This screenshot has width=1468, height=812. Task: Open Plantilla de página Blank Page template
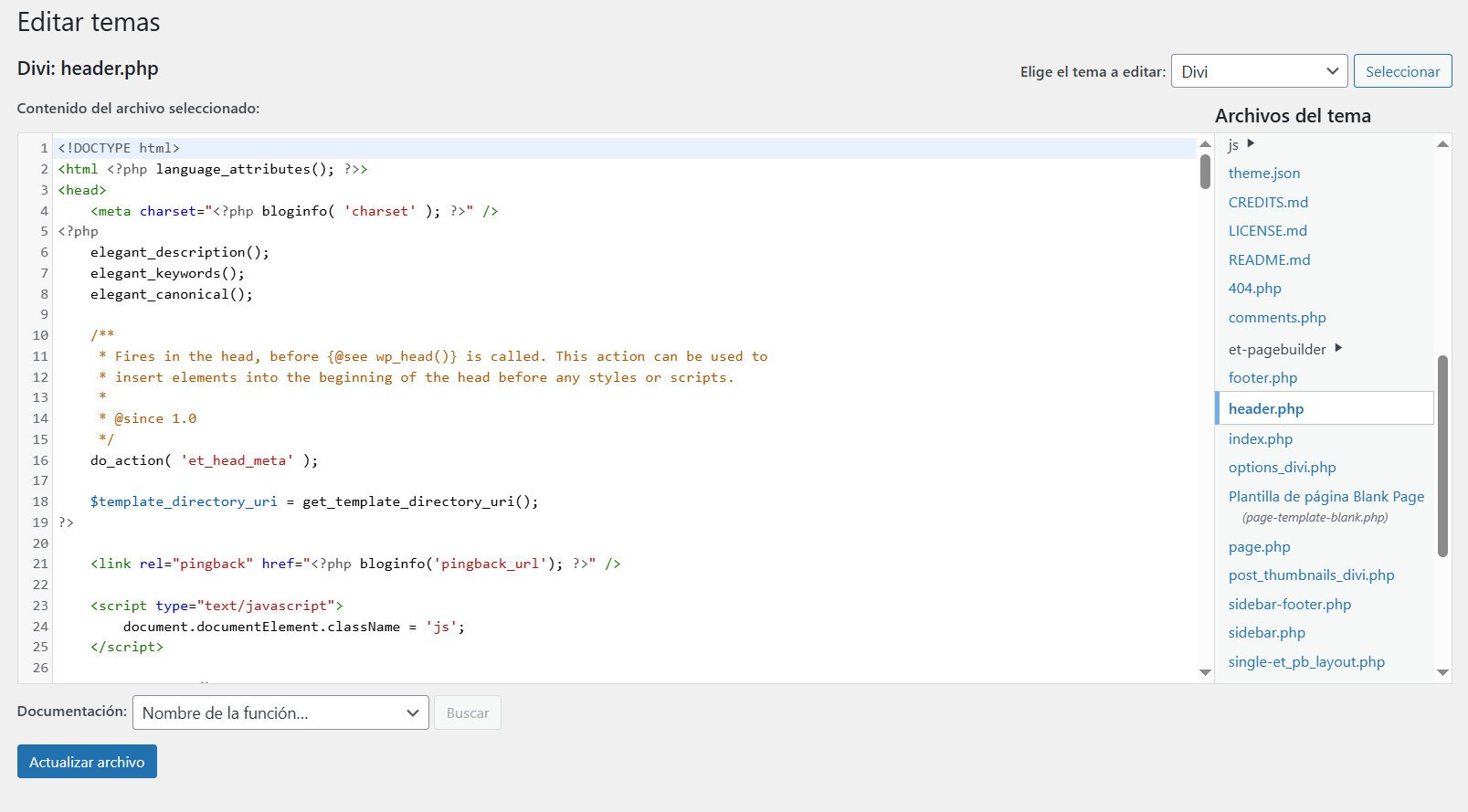tap(1326, 496)
